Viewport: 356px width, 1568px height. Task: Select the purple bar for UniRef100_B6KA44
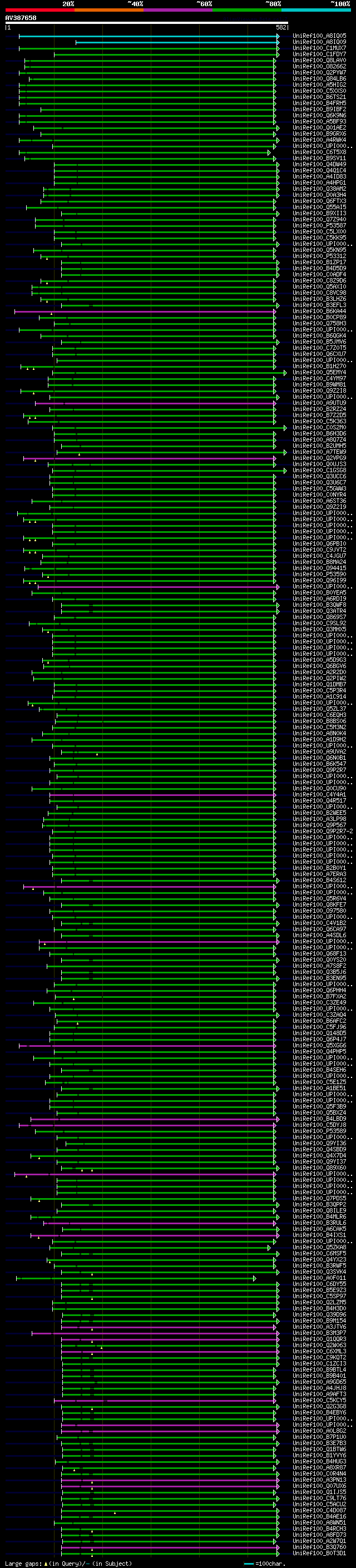coord(145,311)
